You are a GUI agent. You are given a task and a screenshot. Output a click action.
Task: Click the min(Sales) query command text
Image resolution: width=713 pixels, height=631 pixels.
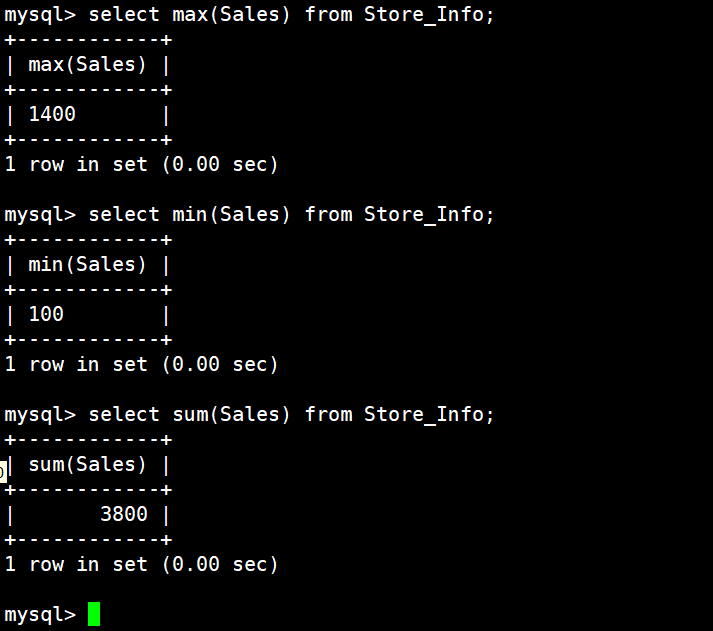291,215
